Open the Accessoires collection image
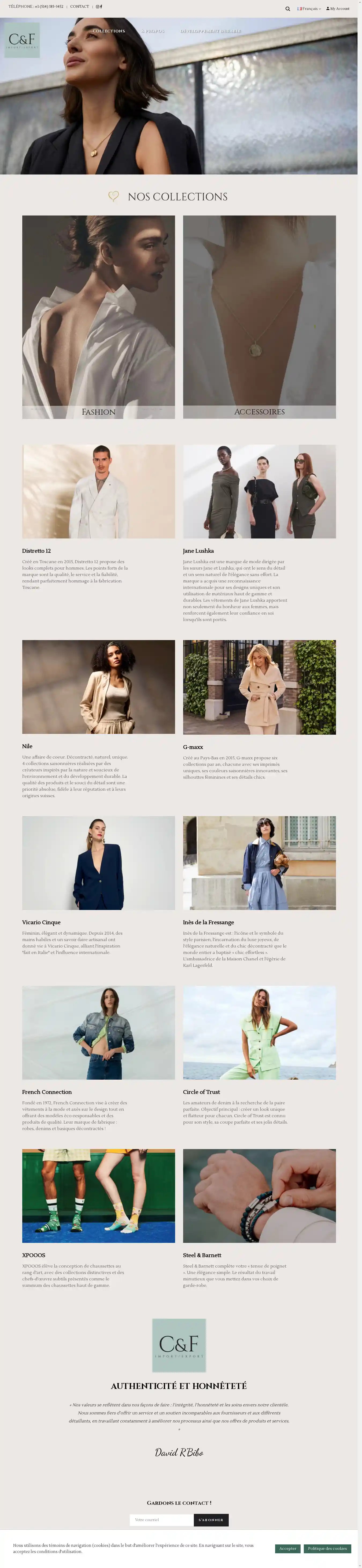Screen dimensions: 362x1568 click(260, 317)
